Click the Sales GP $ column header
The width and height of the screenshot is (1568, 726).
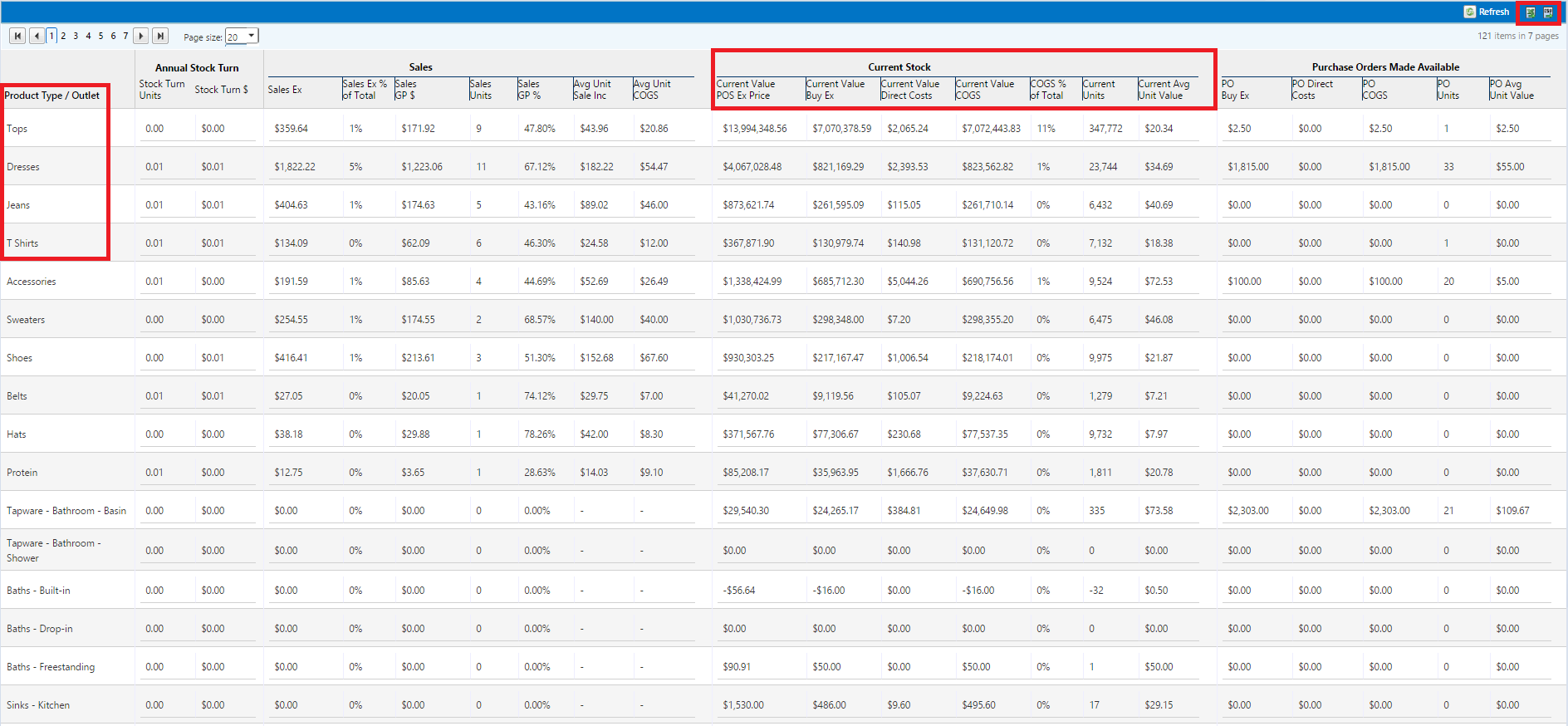(406, 90)
